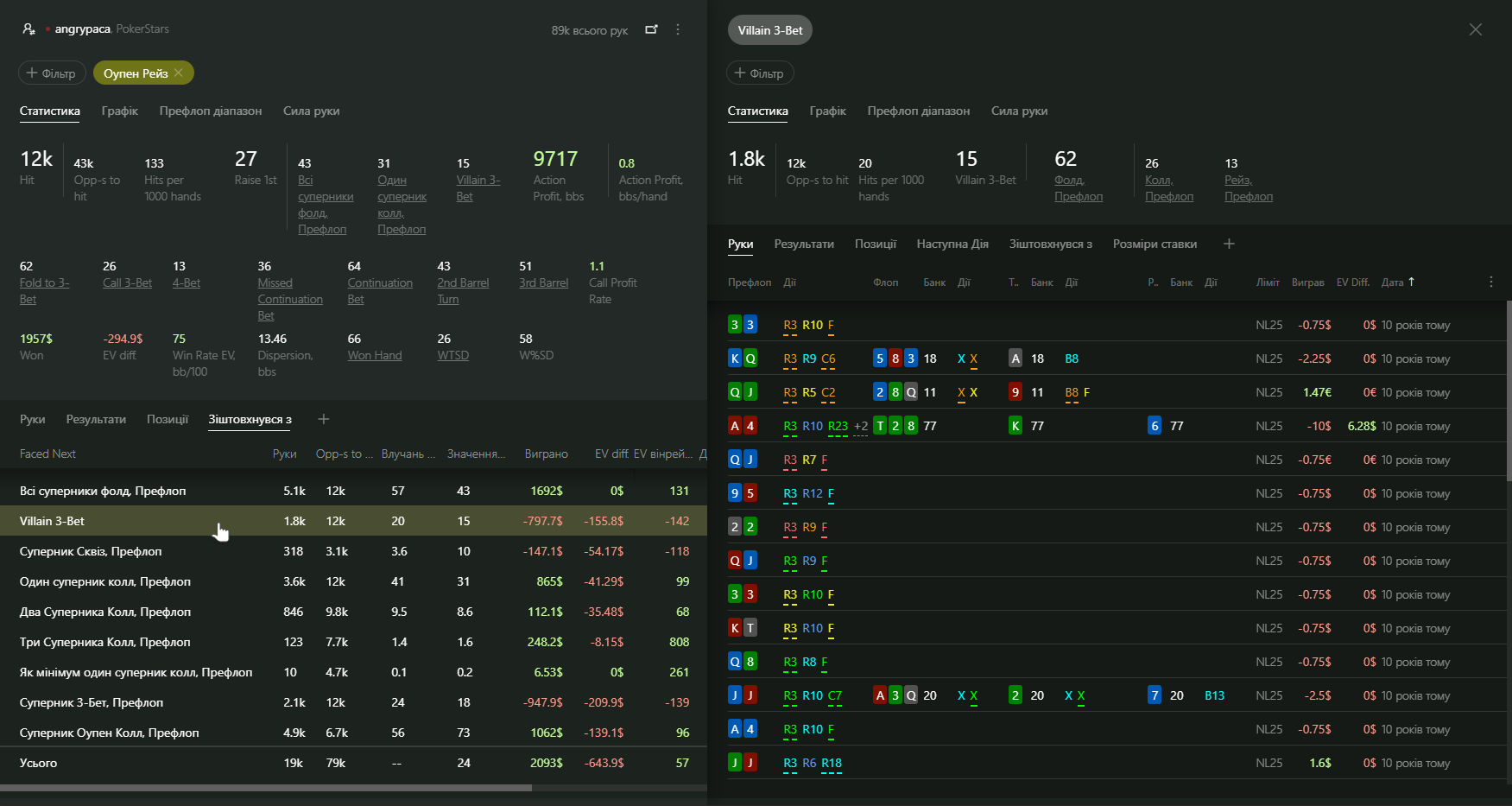Select the Один суперник колл, Префлоп row
Screen dimensions: 1512x806
(353, 581)
